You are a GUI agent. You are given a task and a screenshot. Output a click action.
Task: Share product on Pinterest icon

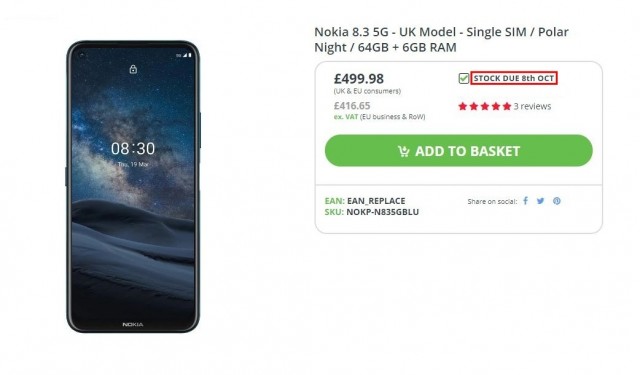click(557, 201)
